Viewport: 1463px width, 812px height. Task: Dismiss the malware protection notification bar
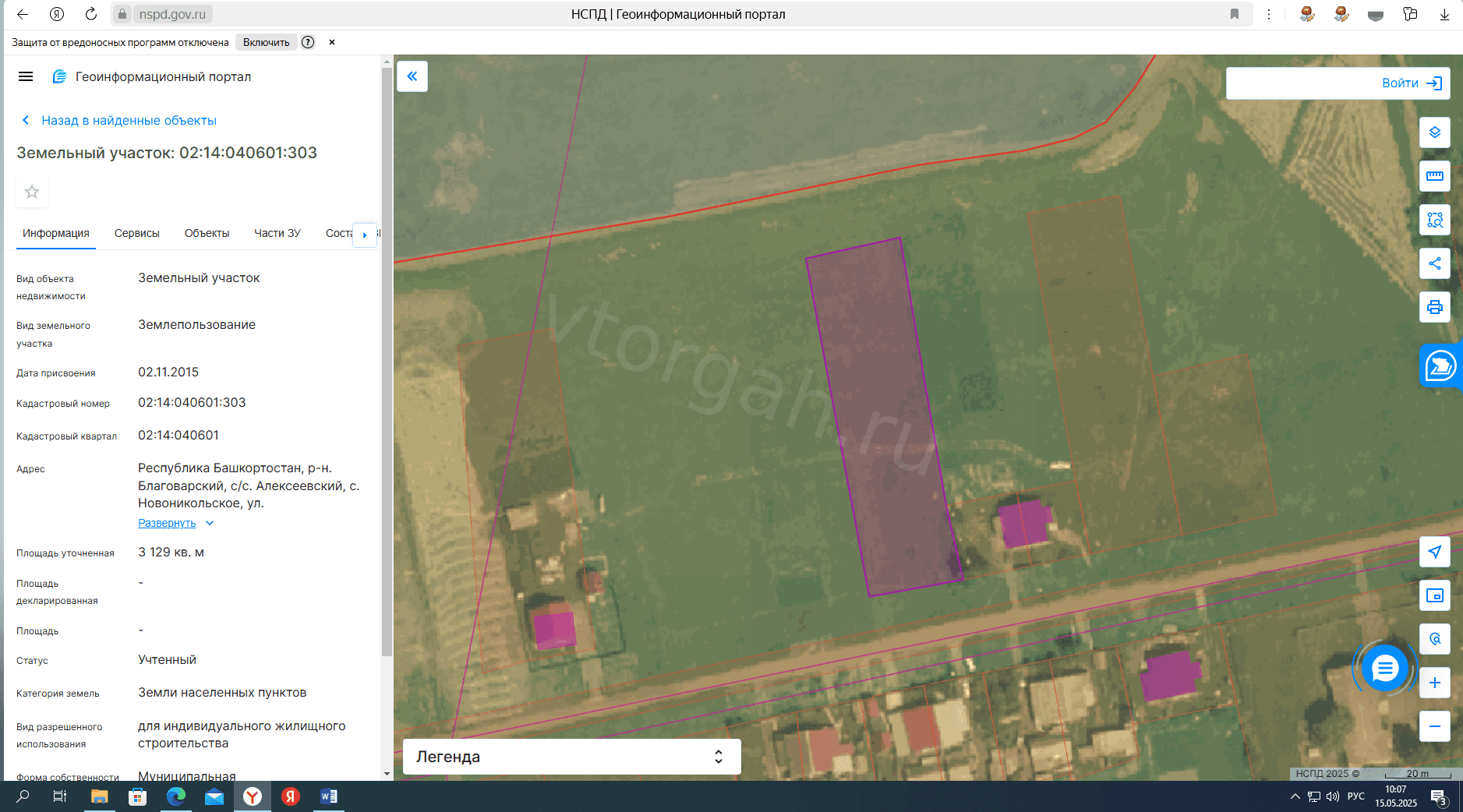pyautogui.click(x=332, y=42)
